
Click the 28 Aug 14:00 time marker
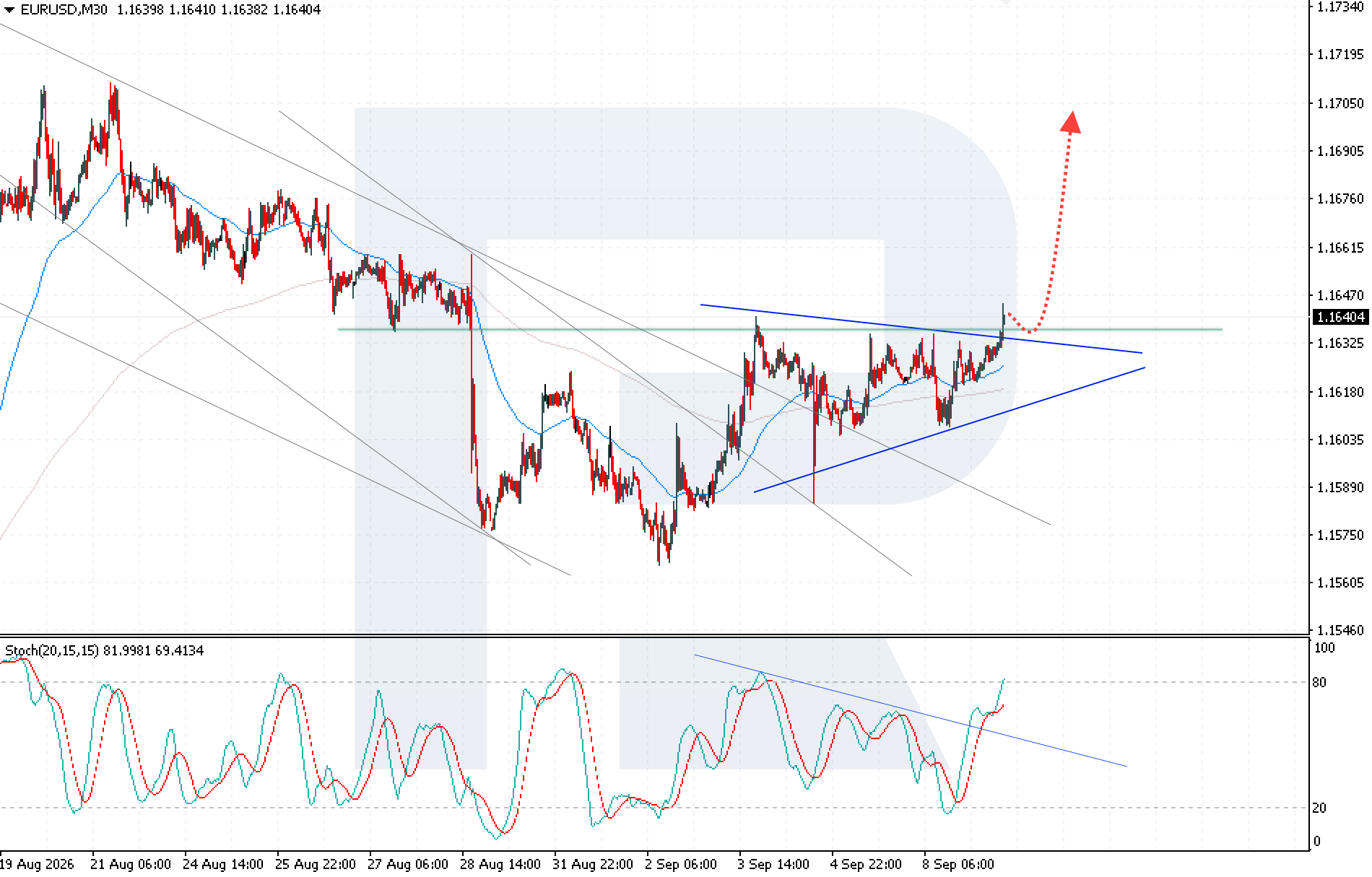pyautogui.click(x=500, y=864)
